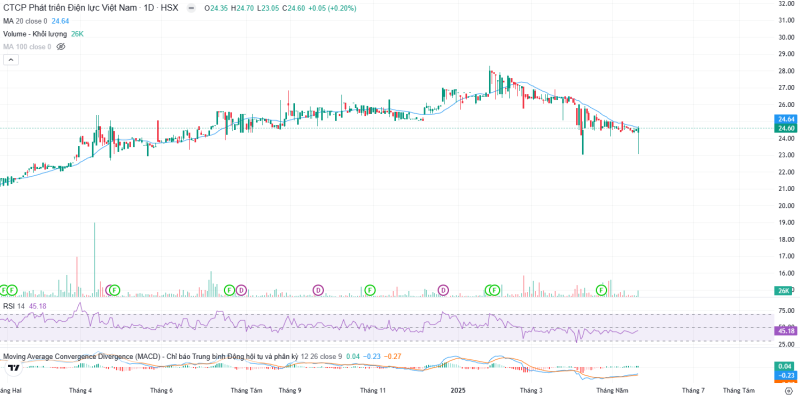Click the green 0.04 MACD histogram label
Viewport: 800px width, 398px height.
(784, 366)
